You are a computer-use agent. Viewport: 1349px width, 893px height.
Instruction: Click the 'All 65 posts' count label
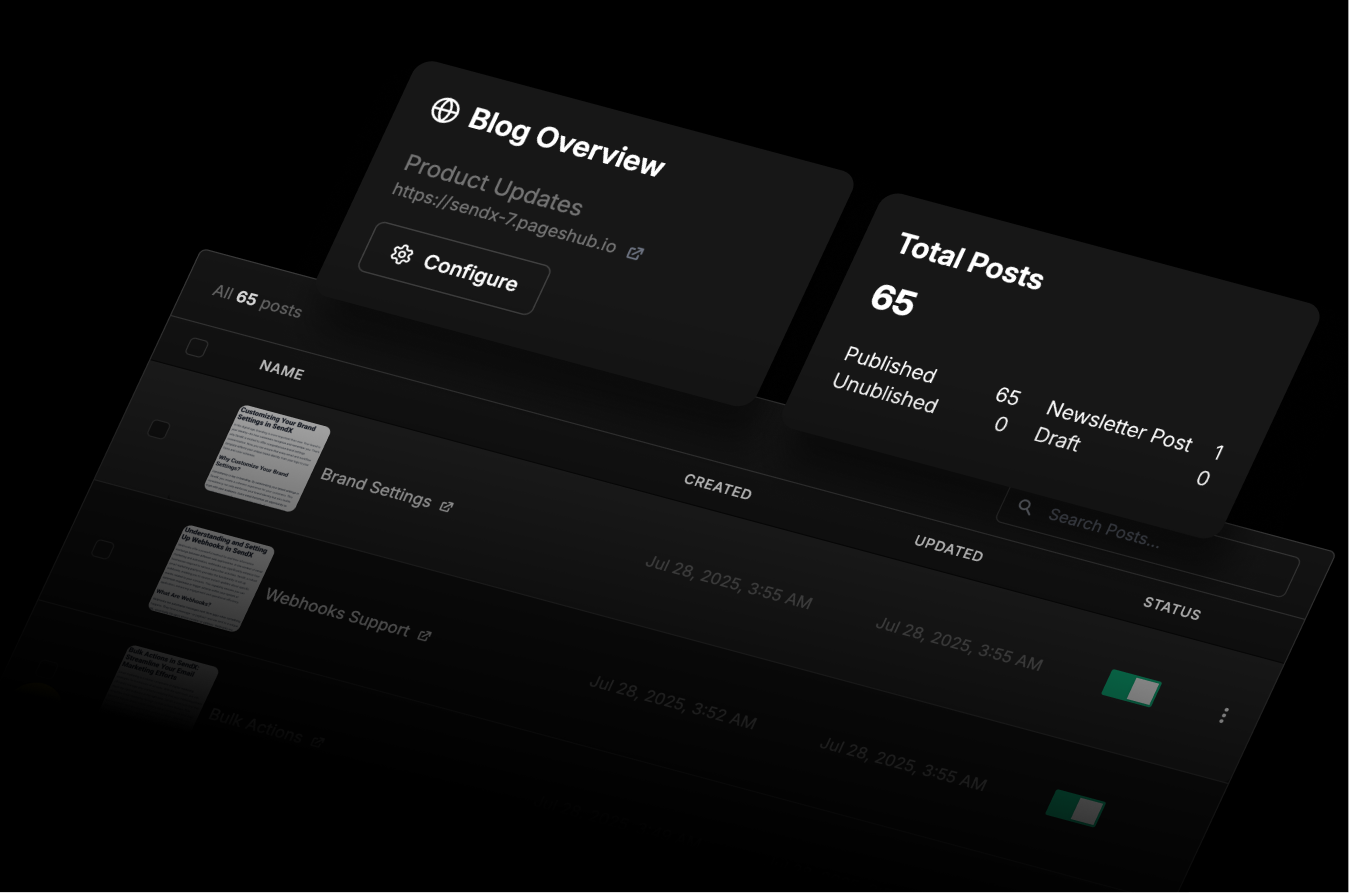click(x=257, y=301)
